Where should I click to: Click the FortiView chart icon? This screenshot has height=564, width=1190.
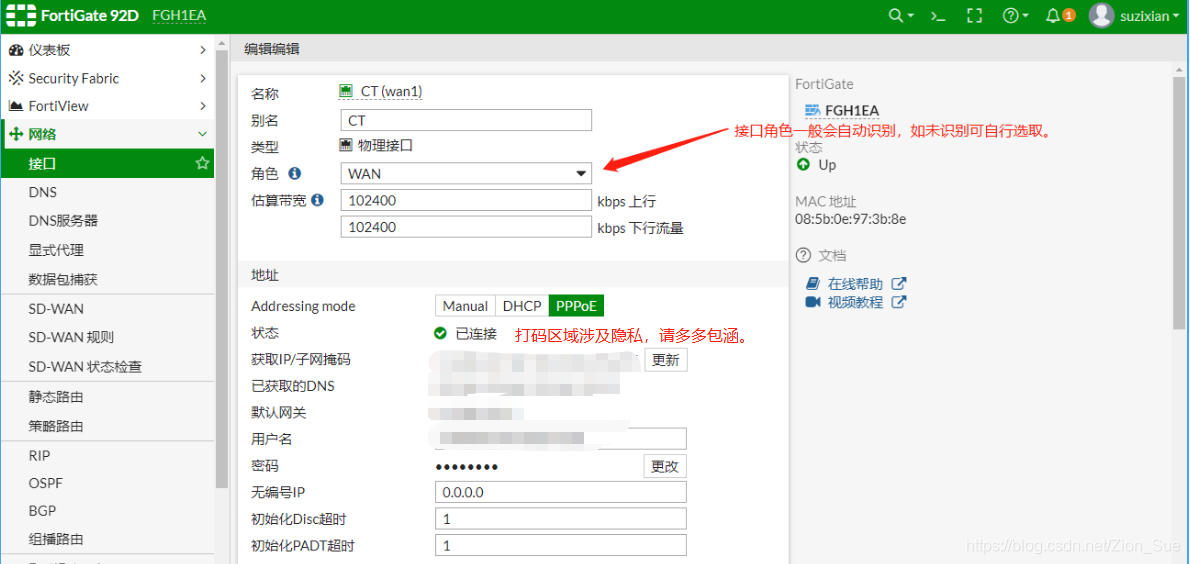coord(15,106)
